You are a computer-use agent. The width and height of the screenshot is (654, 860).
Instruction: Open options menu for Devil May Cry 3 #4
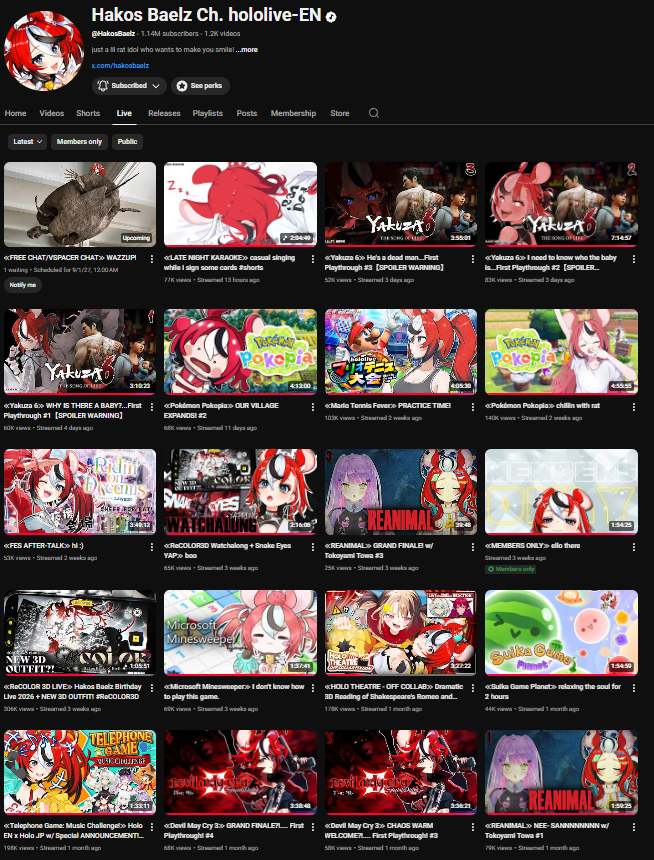pos(313,827)
